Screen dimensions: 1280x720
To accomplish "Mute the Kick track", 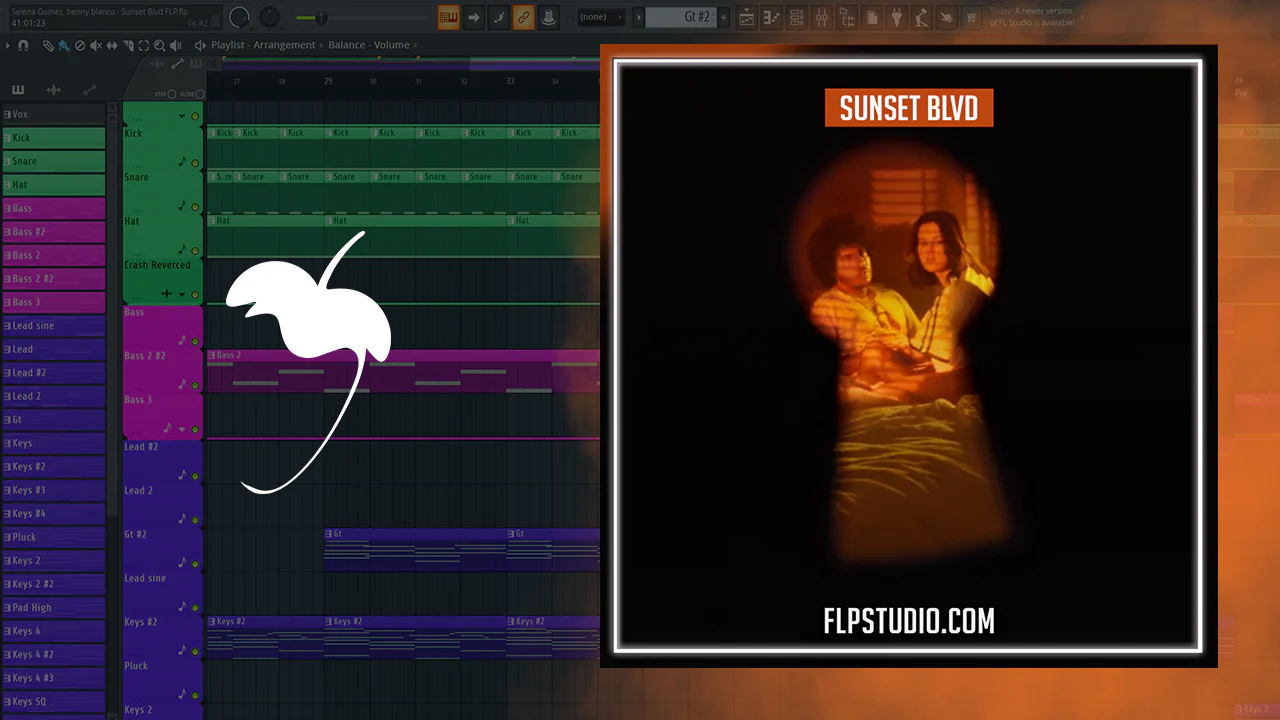I will (195, 161).
